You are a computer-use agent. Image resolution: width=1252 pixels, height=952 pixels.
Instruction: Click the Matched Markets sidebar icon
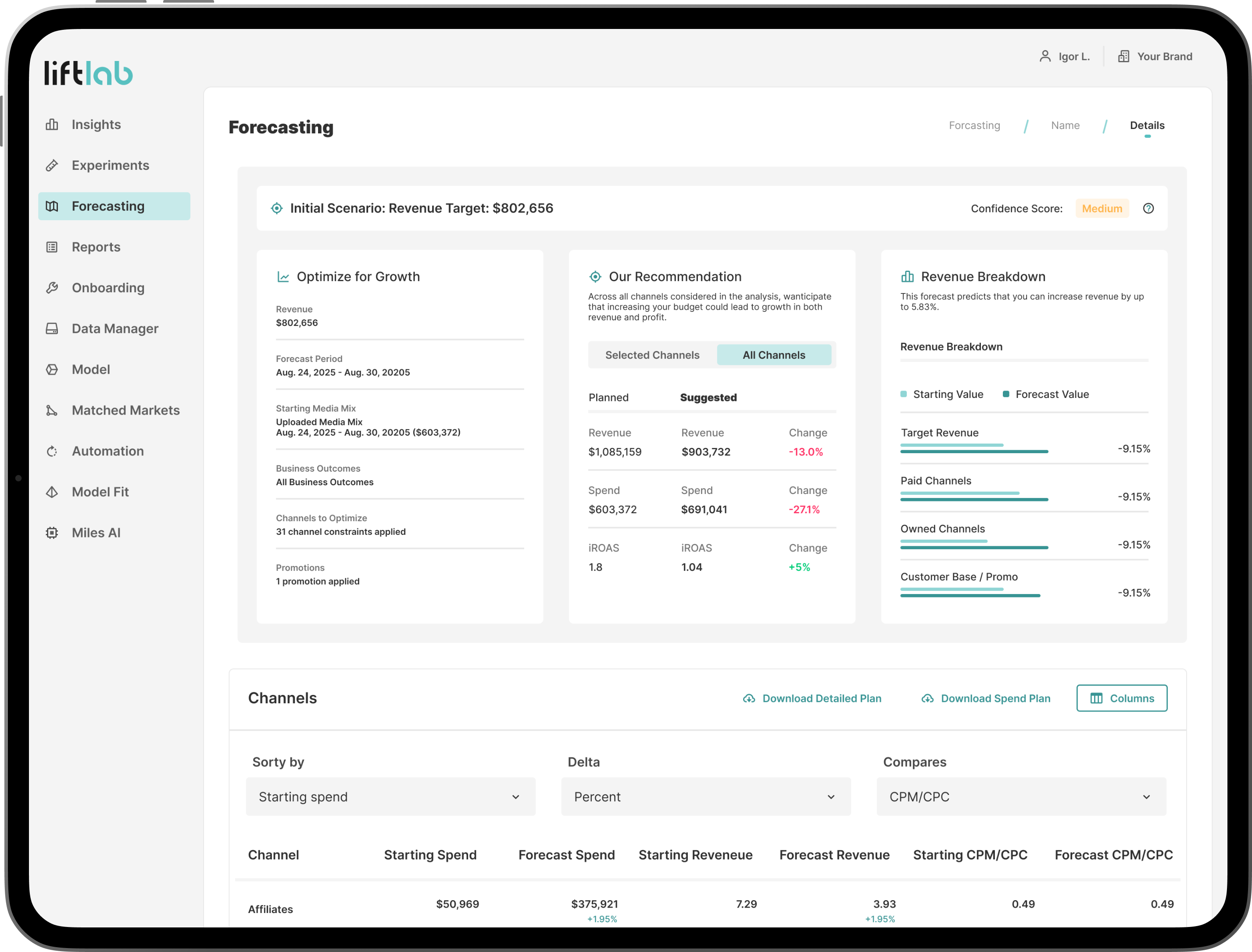point(52,410)
